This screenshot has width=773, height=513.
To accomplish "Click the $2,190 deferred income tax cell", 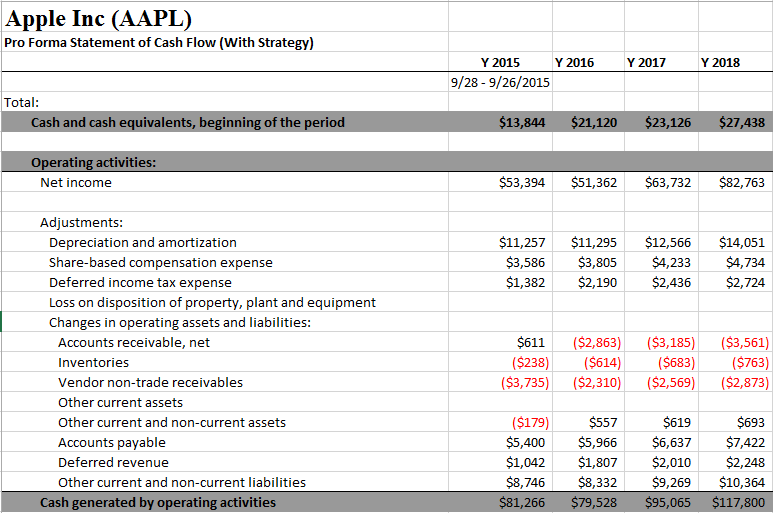I will point(597,283).
